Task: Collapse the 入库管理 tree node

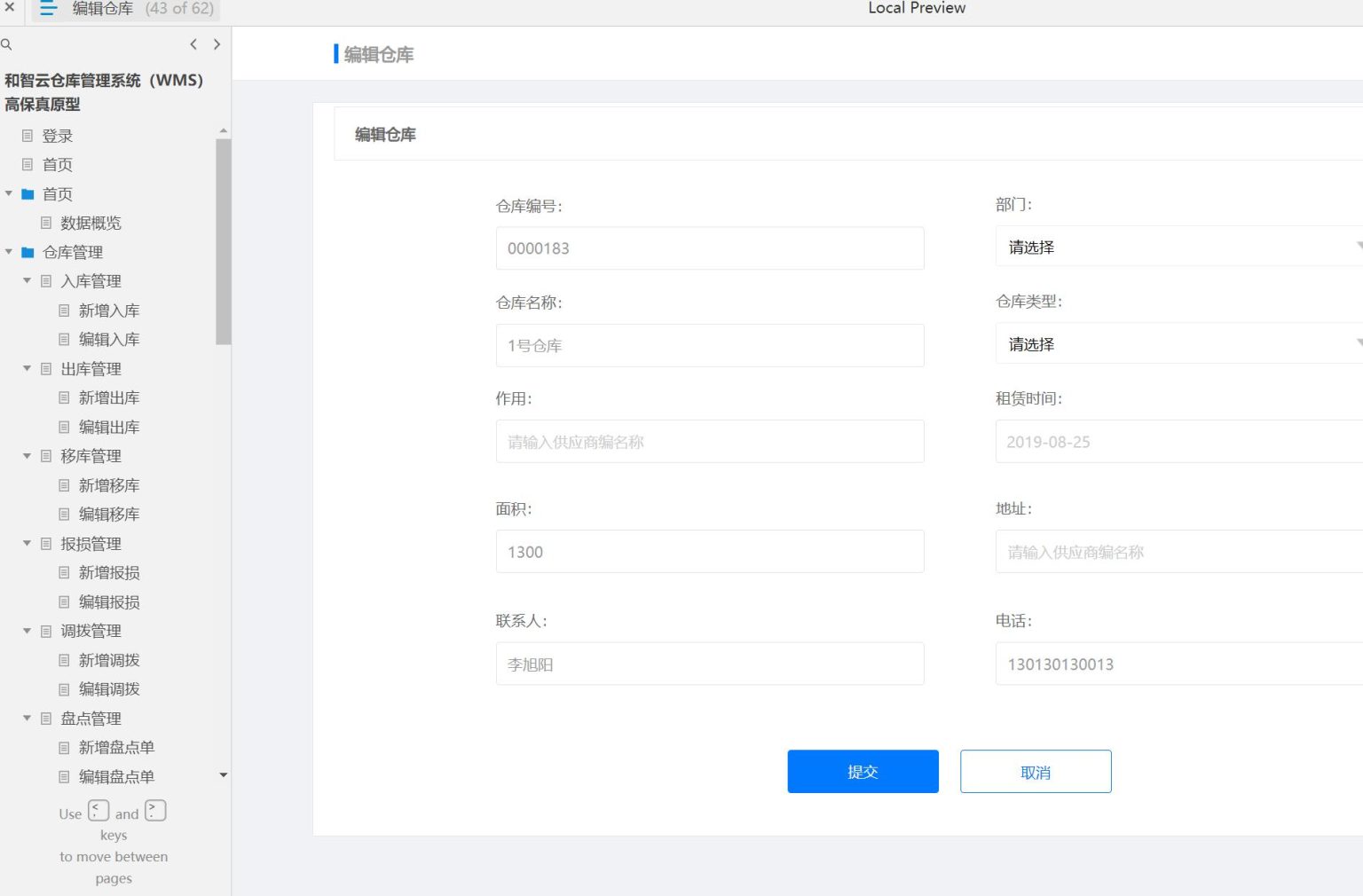Action: (27, 281)
